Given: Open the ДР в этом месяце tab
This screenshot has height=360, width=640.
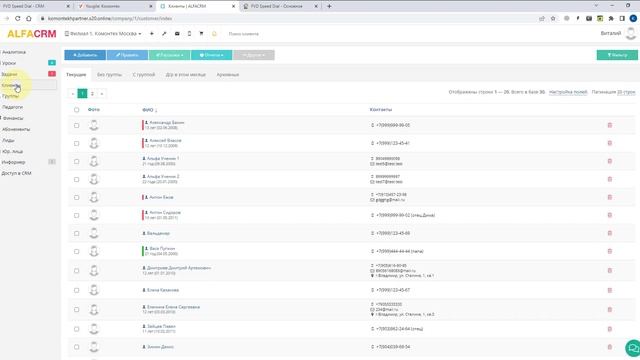Looking at the screenshot, I should point(186,75).
